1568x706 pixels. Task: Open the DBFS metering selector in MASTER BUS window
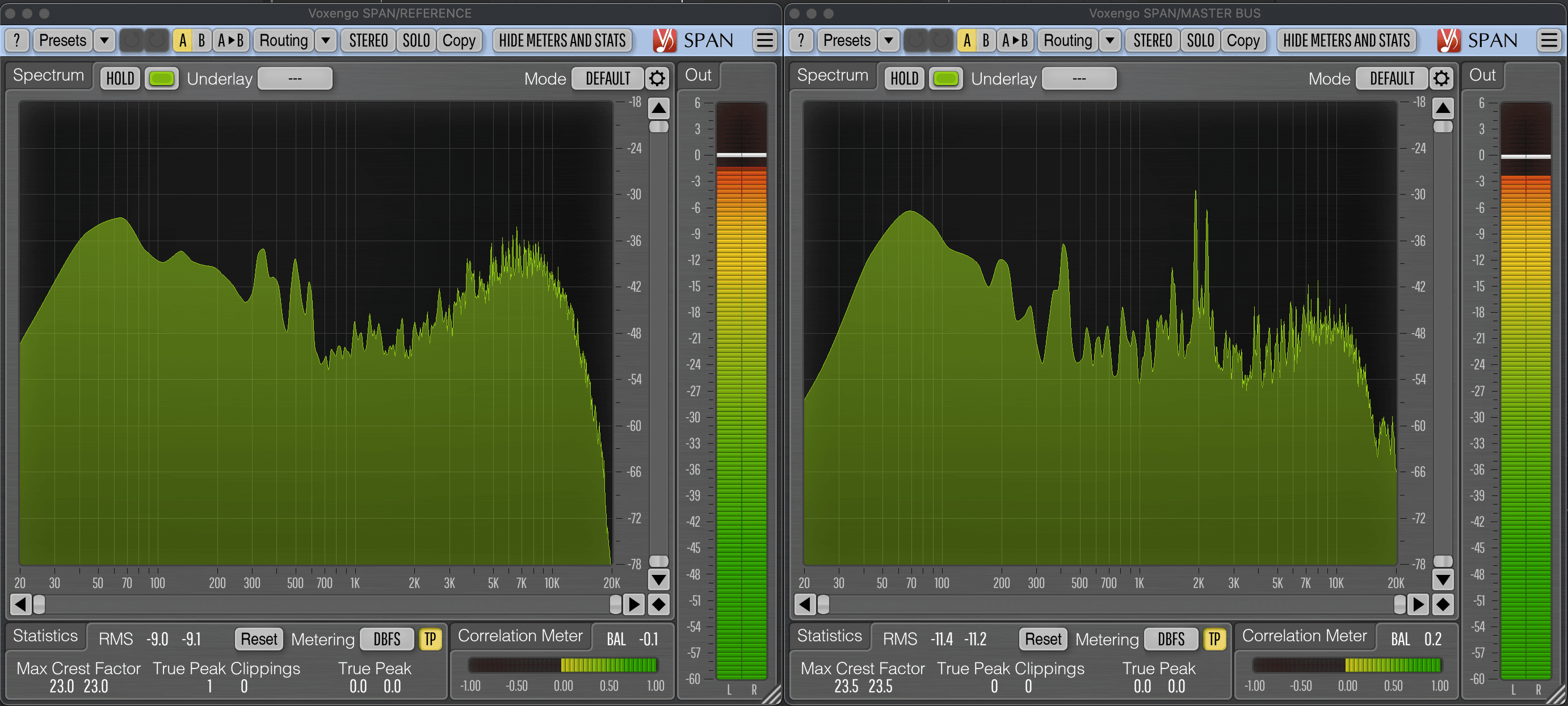point(1171,639)
